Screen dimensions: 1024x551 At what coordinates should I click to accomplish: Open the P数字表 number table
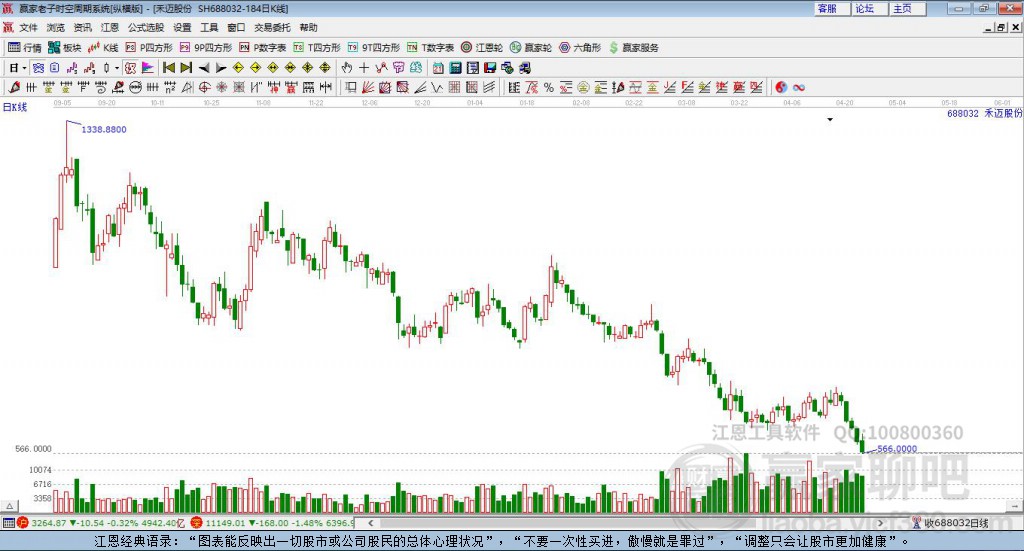click(x=263, y=48)
